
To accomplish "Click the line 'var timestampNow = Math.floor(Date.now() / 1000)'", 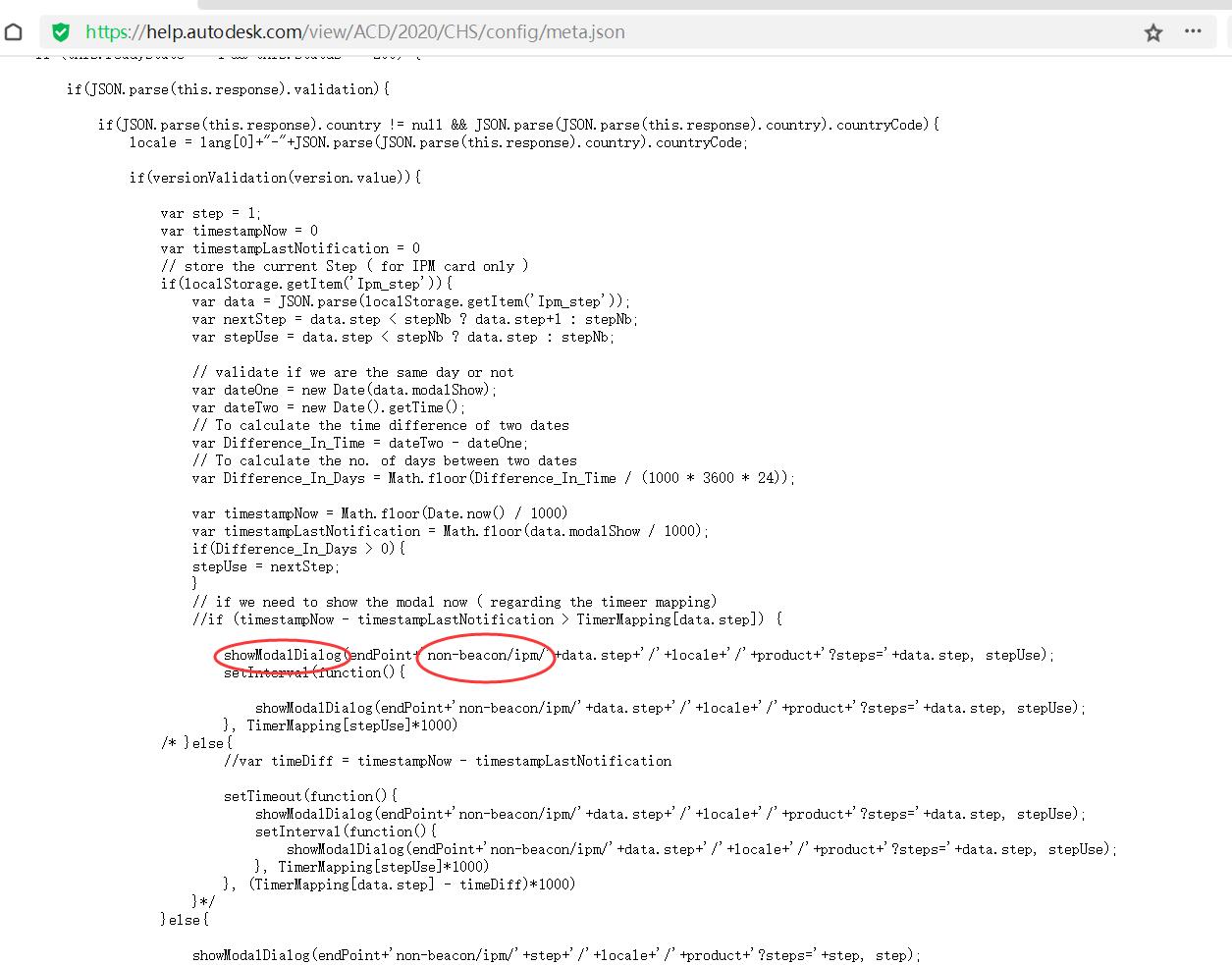I will [x=380, y=513].
